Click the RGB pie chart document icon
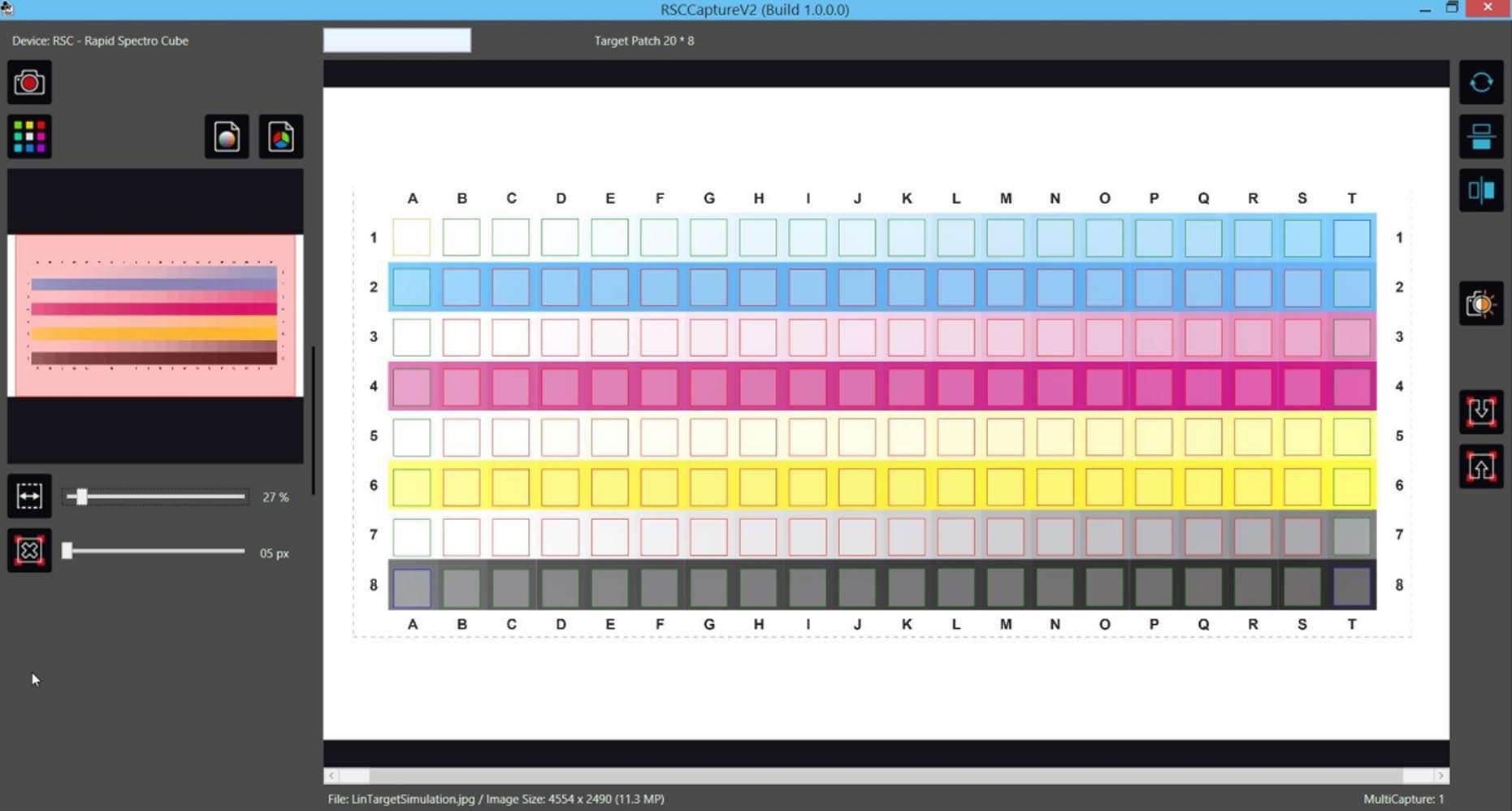The image size is (1512, 811). click(281, 137)
